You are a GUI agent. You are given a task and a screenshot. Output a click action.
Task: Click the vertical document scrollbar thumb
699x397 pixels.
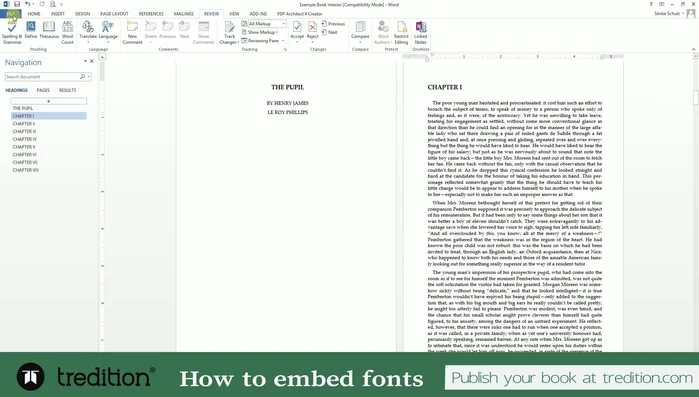point(695,98)
